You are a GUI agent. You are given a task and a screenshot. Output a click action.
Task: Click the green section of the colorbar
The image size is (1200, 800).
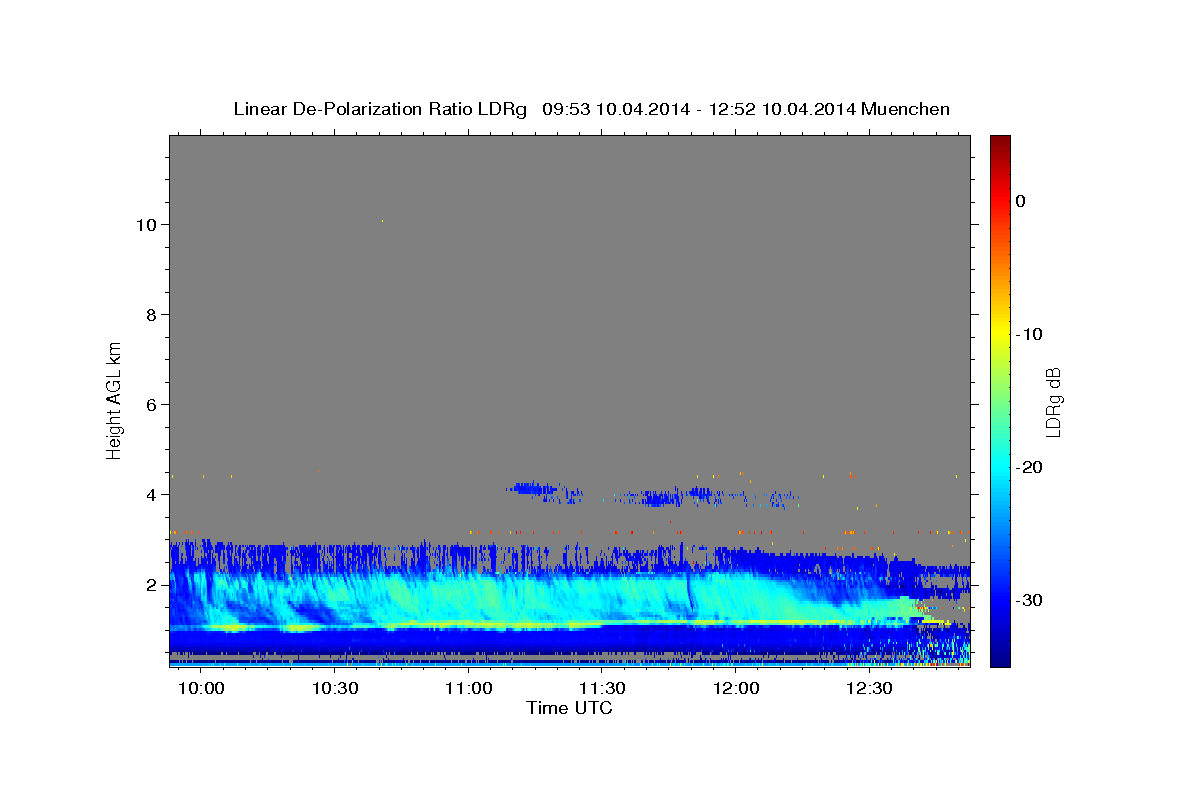click(x=1000, y=400)
